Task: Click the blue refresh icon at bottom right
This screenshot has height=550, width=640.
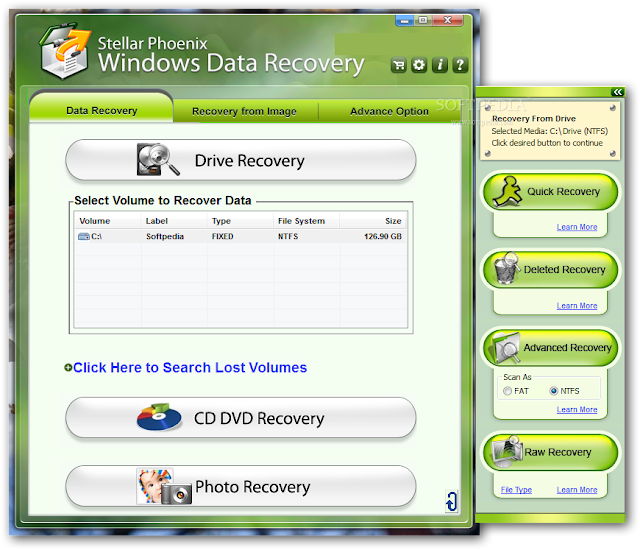Action: [451, 501]
